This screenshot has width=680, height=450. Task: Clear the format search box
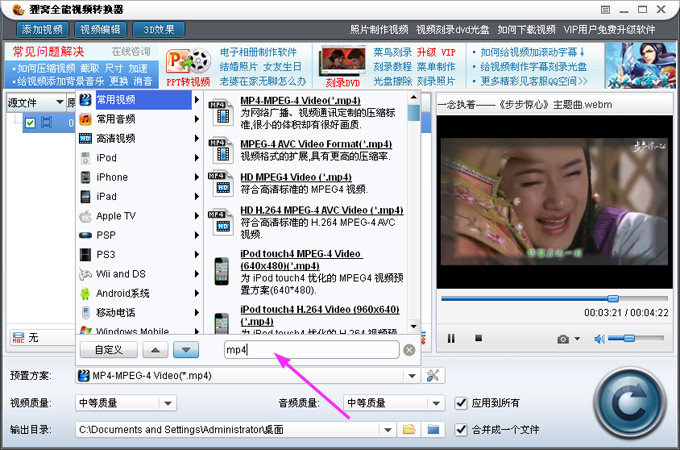pyautogui.click(x=409, y=350)
